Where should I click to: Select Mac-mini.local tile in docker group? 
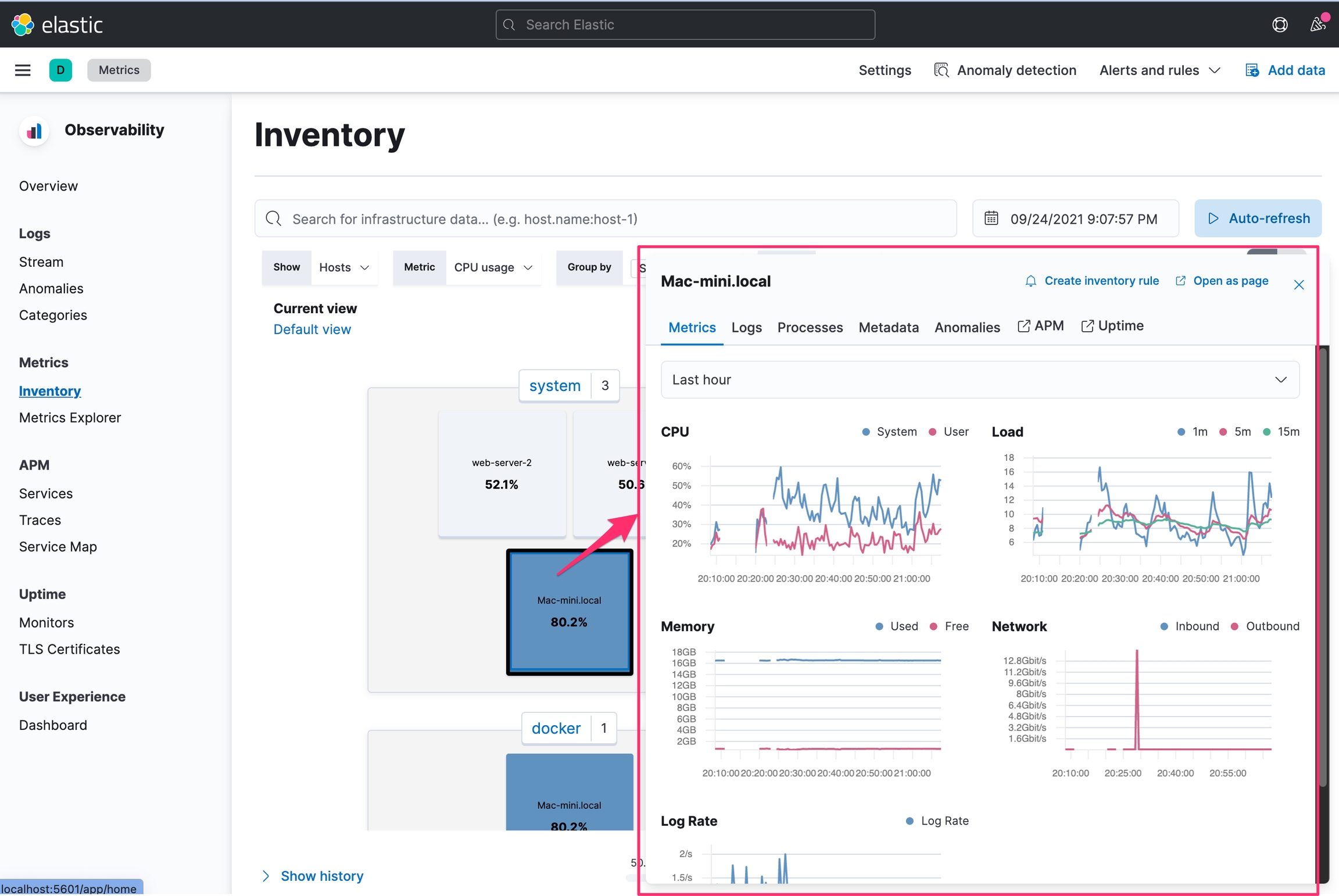point(570,792)
